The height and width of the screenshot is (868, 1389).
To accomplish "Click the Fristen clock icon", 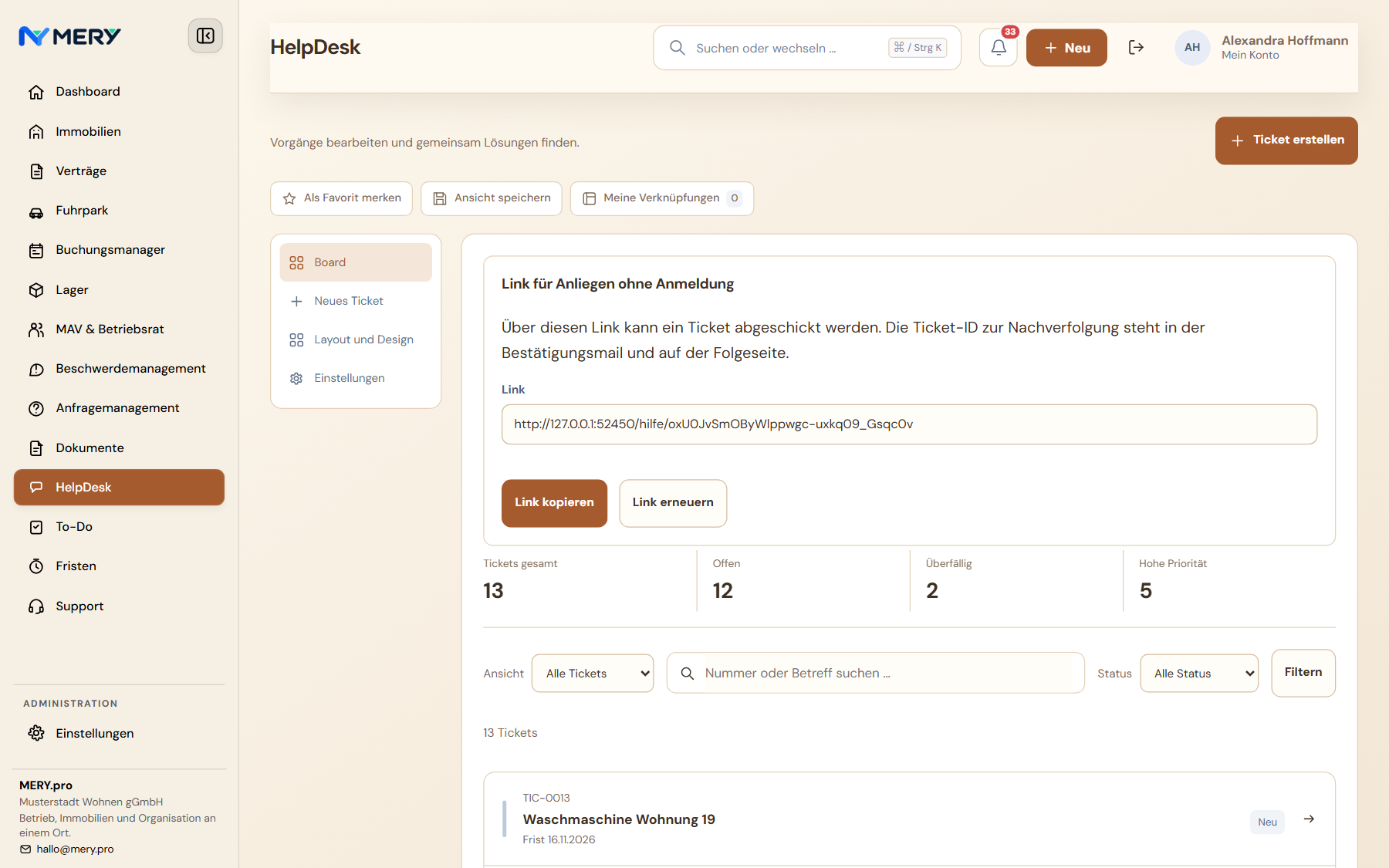I will pos(36,566).
